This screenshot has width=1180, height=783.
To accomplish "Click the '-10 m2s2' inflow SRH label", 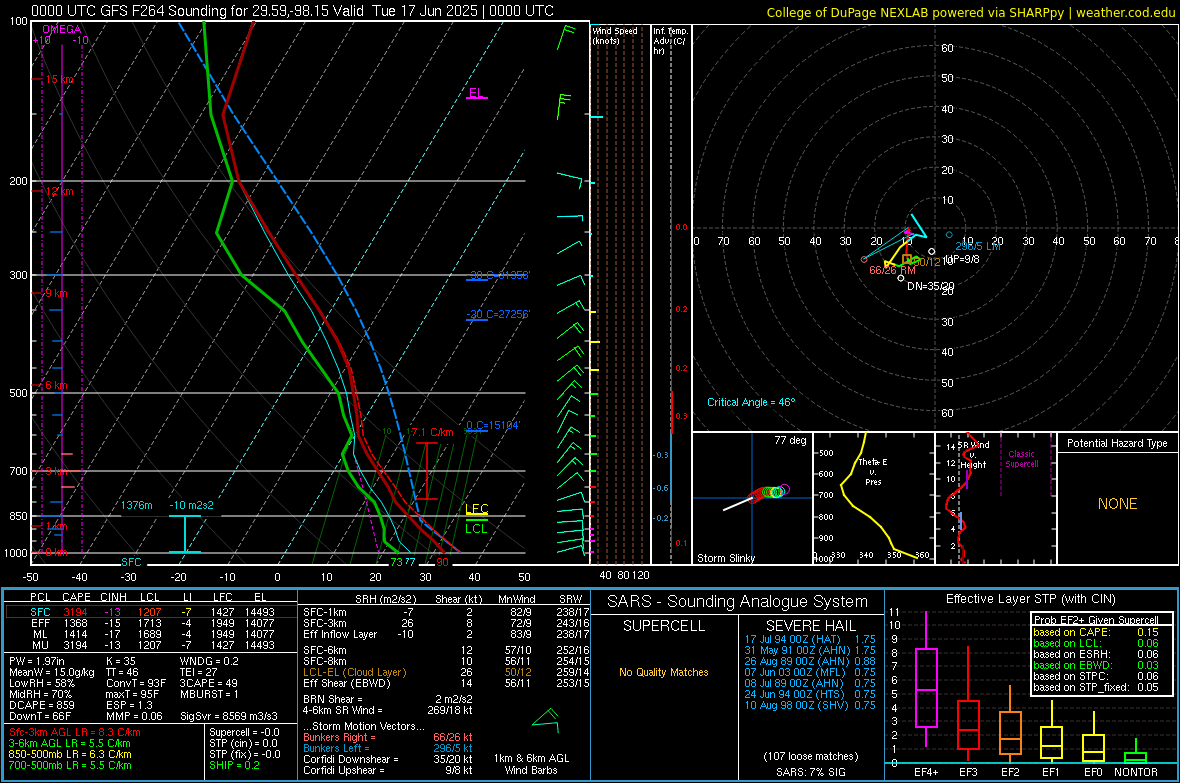I will [191, 505].
